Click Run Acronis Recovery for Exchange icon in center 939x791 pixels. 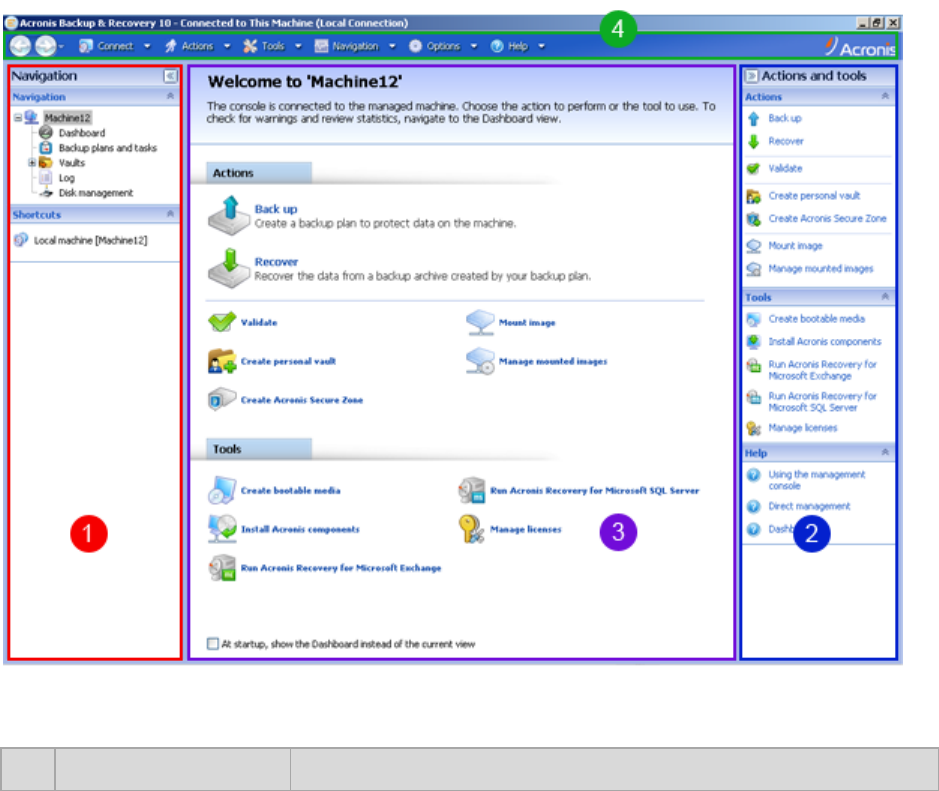coord(222,568)
